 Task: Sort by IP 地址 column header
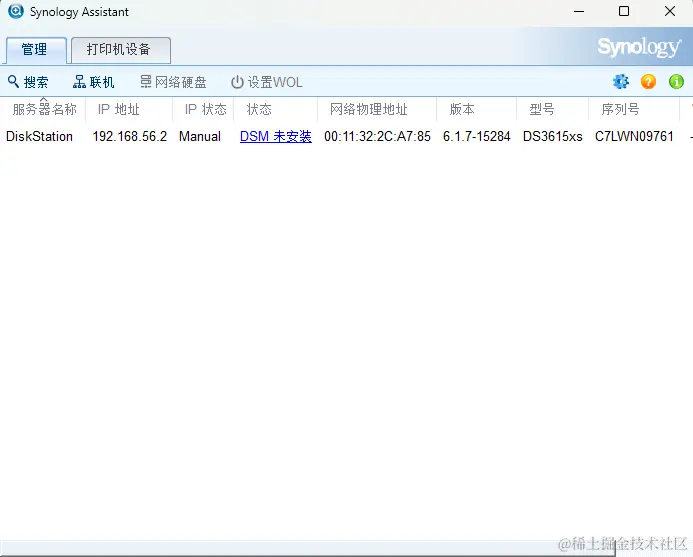click(129, 109)
